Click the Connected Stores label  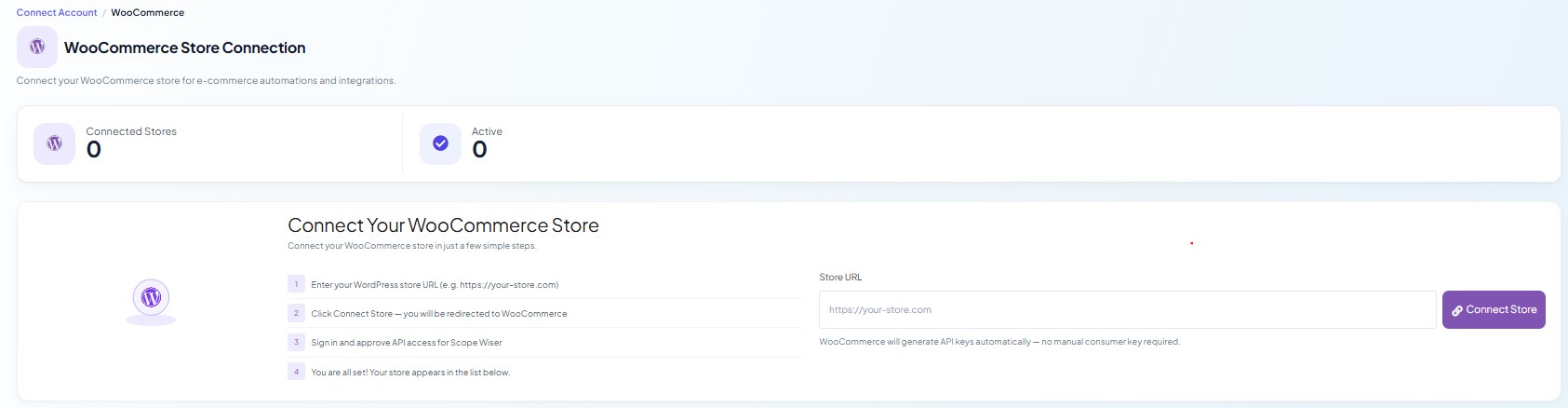(x=131, y=131)
